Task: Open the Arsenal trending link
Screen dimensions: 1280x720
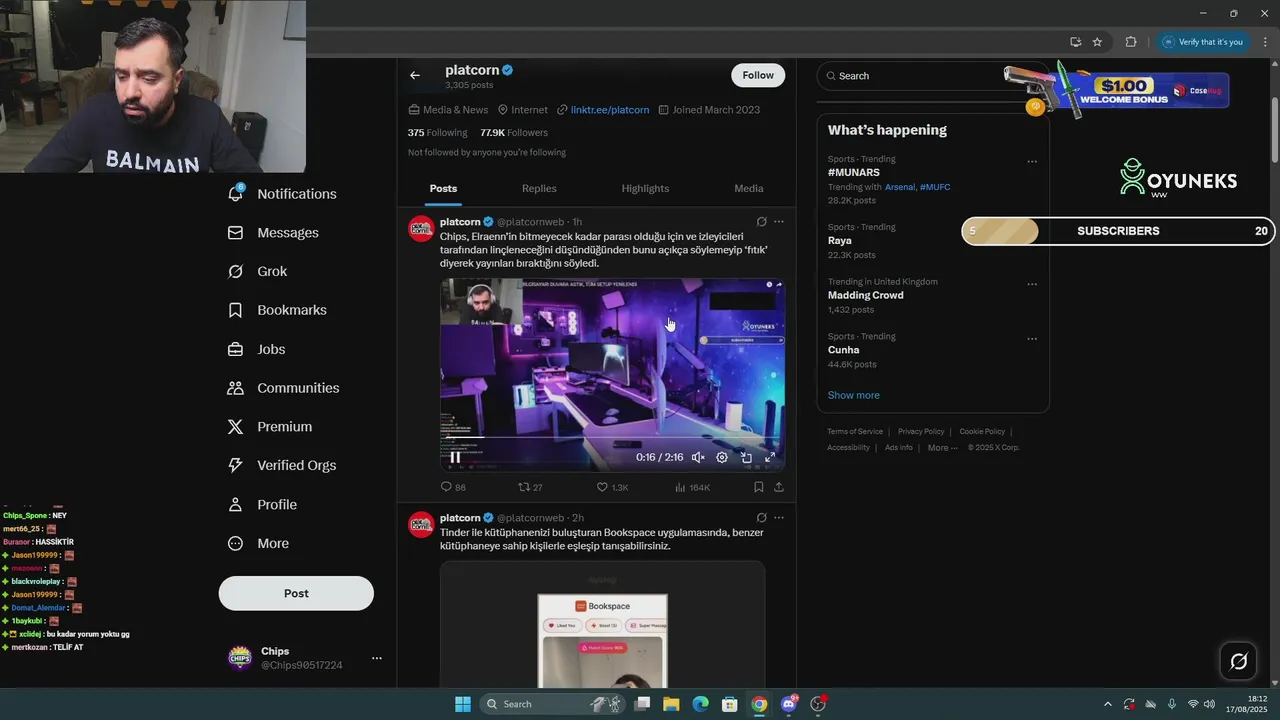Action: (900, 187)
